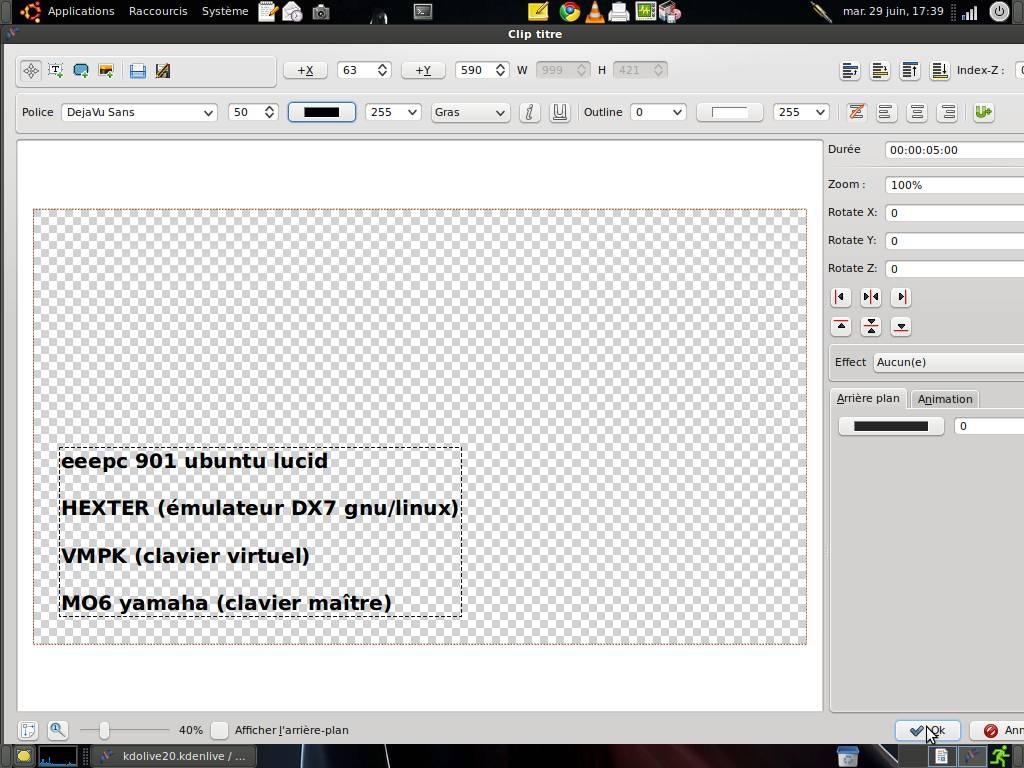The height and width of the screenshot is (768, 1024).
Task: Click the Rotate X value field
Action: pyautogui.click(x=954, y=213)
